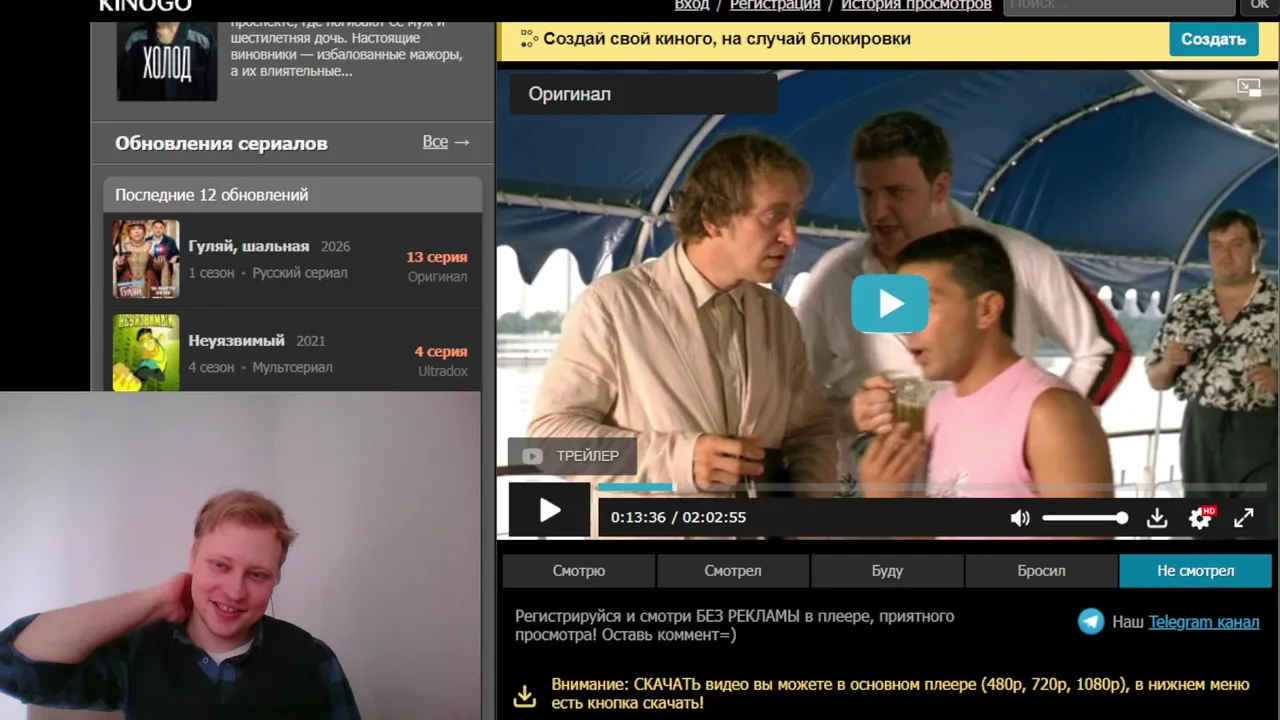Select the Не смотрел status tab

(x=1196, y=571)
